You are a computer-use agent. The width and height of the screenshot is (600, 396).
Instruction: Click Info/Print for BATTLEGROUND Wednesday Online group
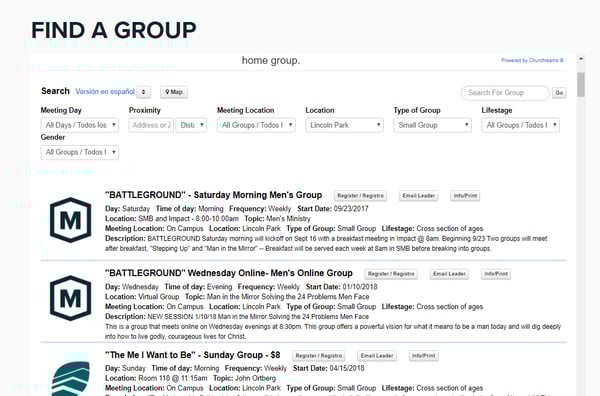pos(496,274)
